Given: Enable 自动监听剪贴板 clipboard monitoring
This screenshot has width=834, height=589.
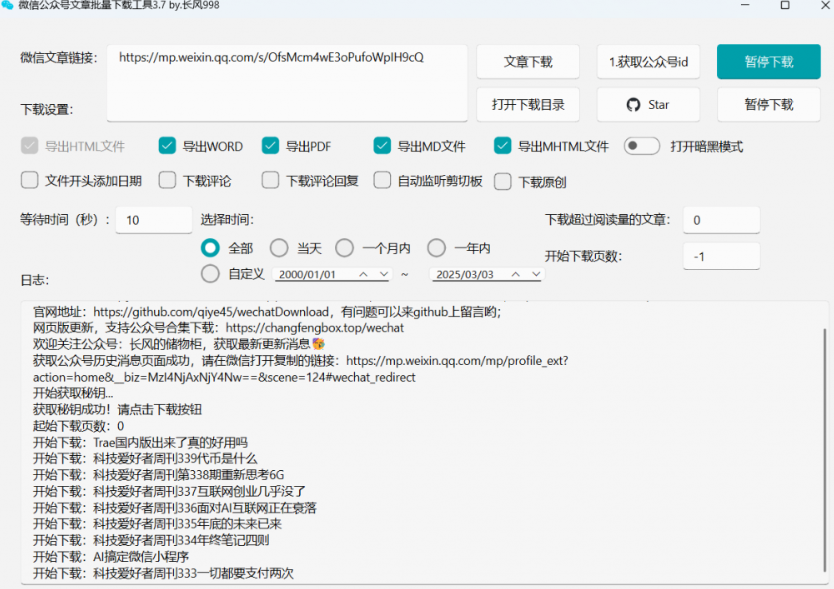Looking at the screenshot, I should (381, 180).
